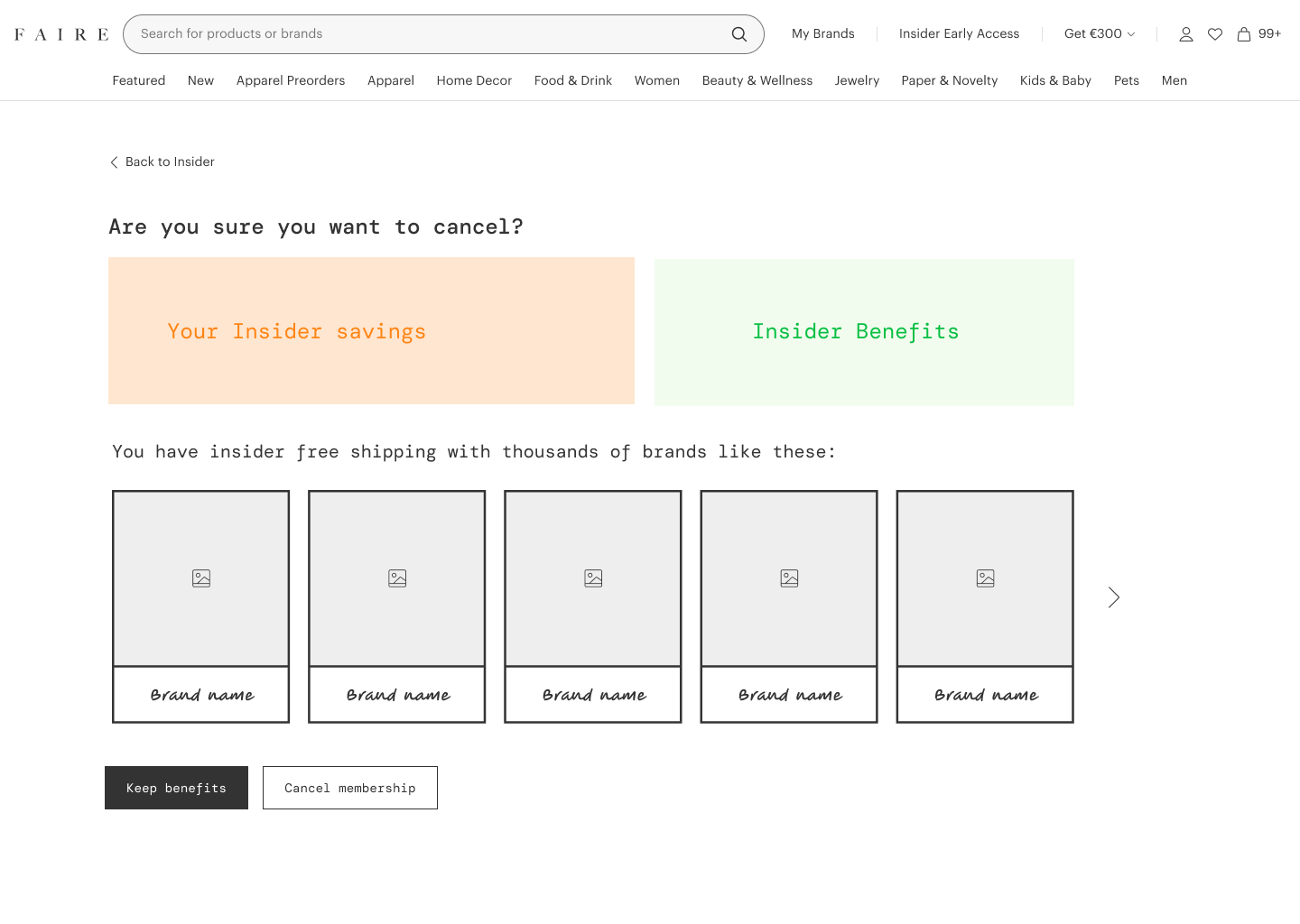The image size is (1300, 924).
Task: Open My Brands
Action: coord(823,33)
